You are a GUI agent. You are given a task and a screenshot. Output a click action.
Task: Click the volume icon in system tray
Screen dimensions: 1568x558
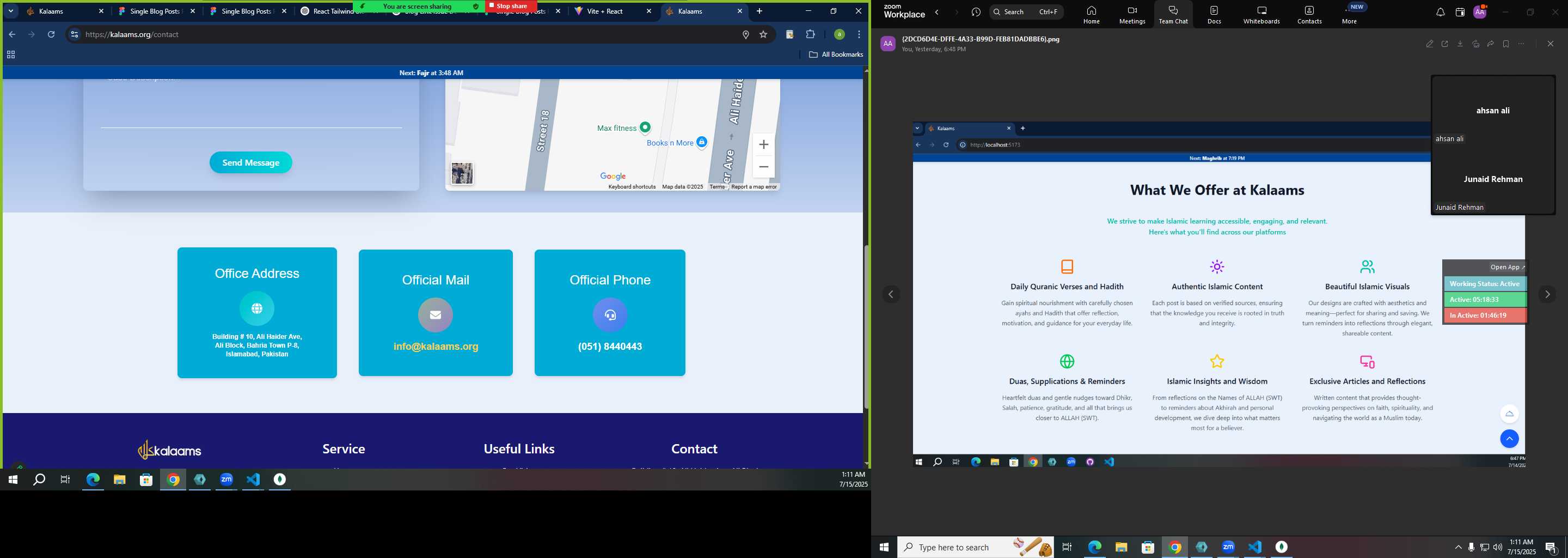point(1497,547)
